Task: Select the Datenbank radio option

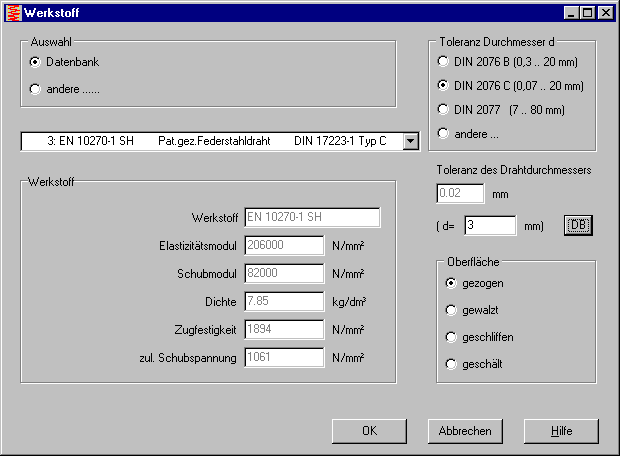Action: point(37,62)
